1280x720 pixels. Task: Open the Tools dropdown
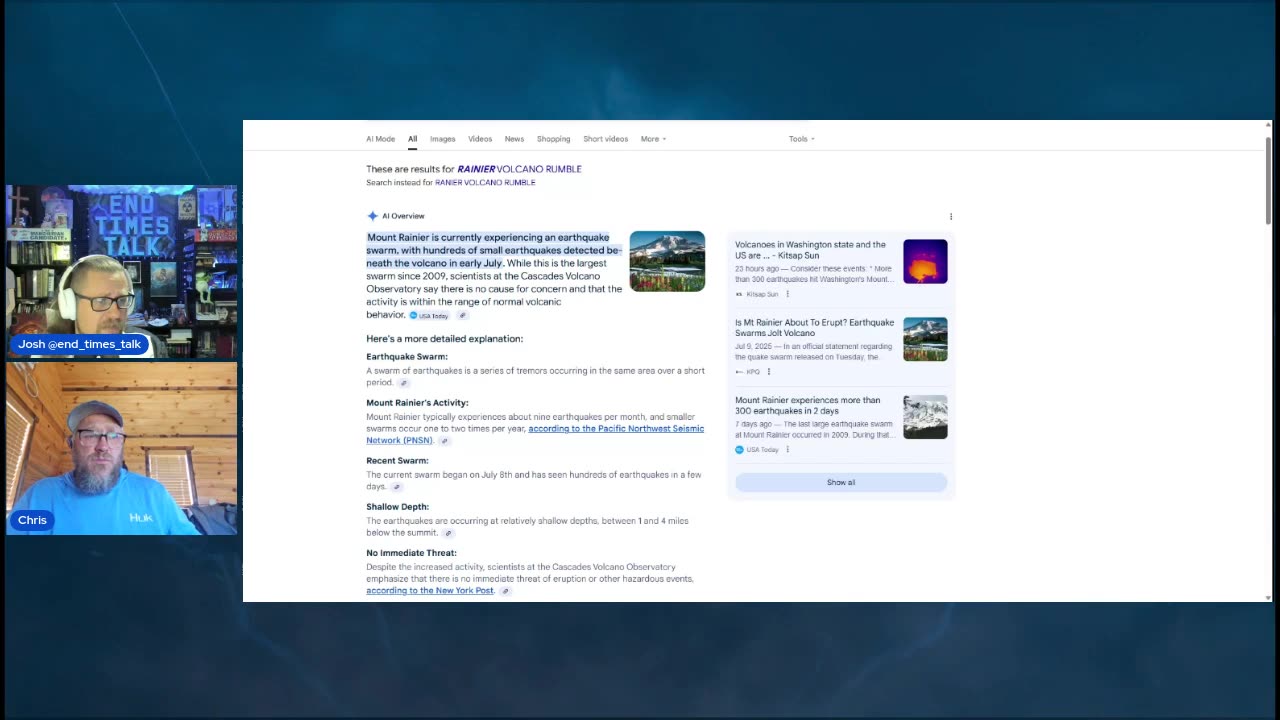(x=801, y=139)
